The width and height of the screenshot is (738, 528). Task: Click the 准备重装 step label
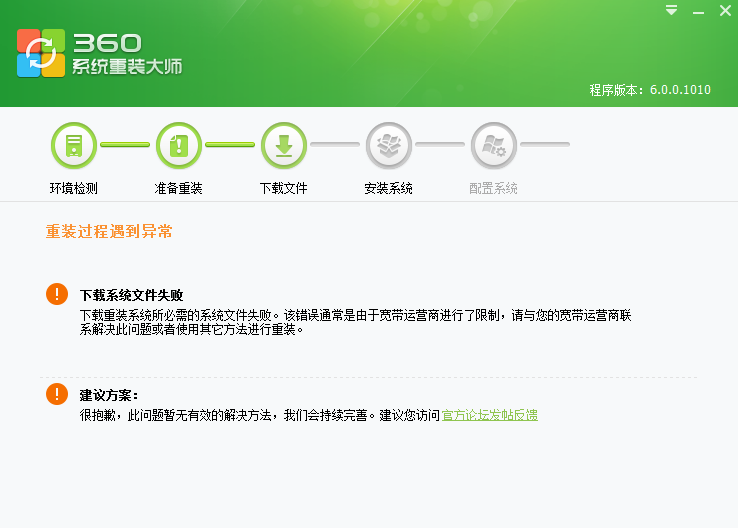coord(179,188)
